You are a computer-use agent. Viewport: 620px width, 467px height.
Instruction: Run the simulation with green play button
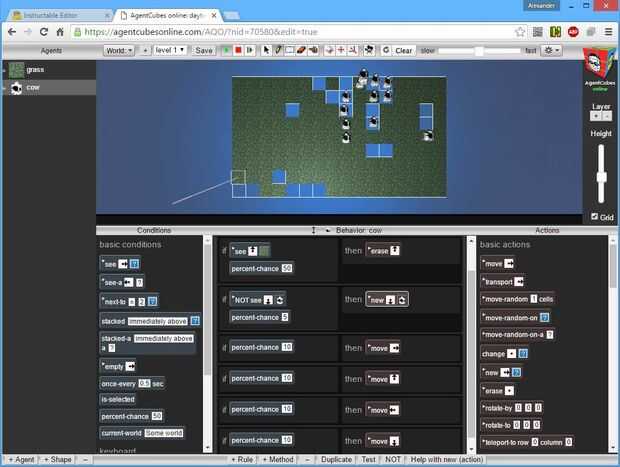tap(226, 51)
